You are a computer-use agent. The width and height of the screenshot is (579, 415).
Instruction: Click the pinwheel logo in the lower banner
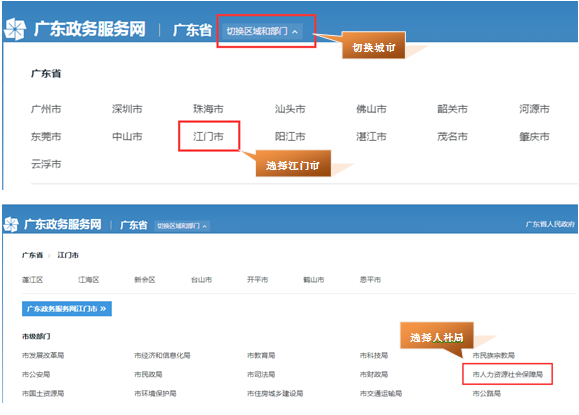[x=11, y=224]
